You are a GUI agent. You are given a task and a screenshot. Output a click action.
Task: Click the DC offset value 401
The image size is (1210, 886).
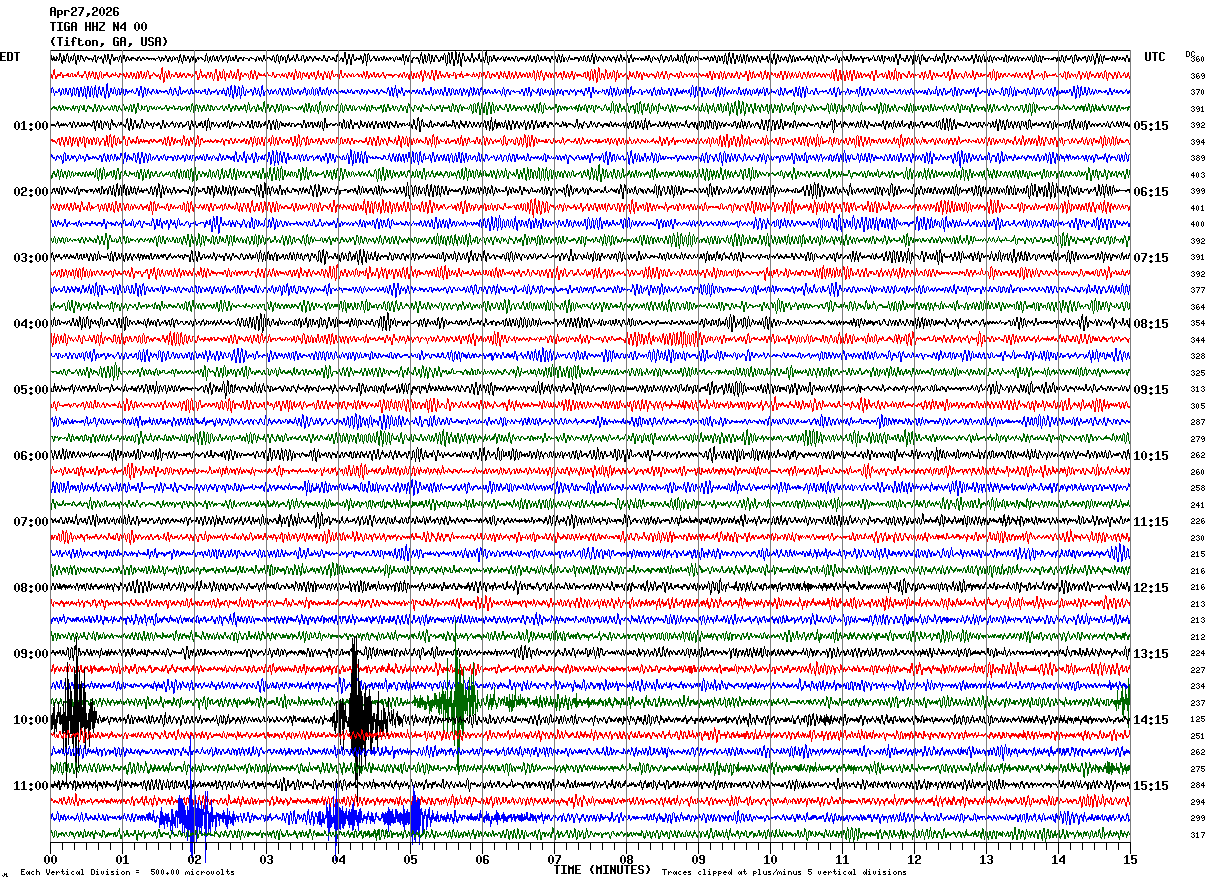(1197, 208)
